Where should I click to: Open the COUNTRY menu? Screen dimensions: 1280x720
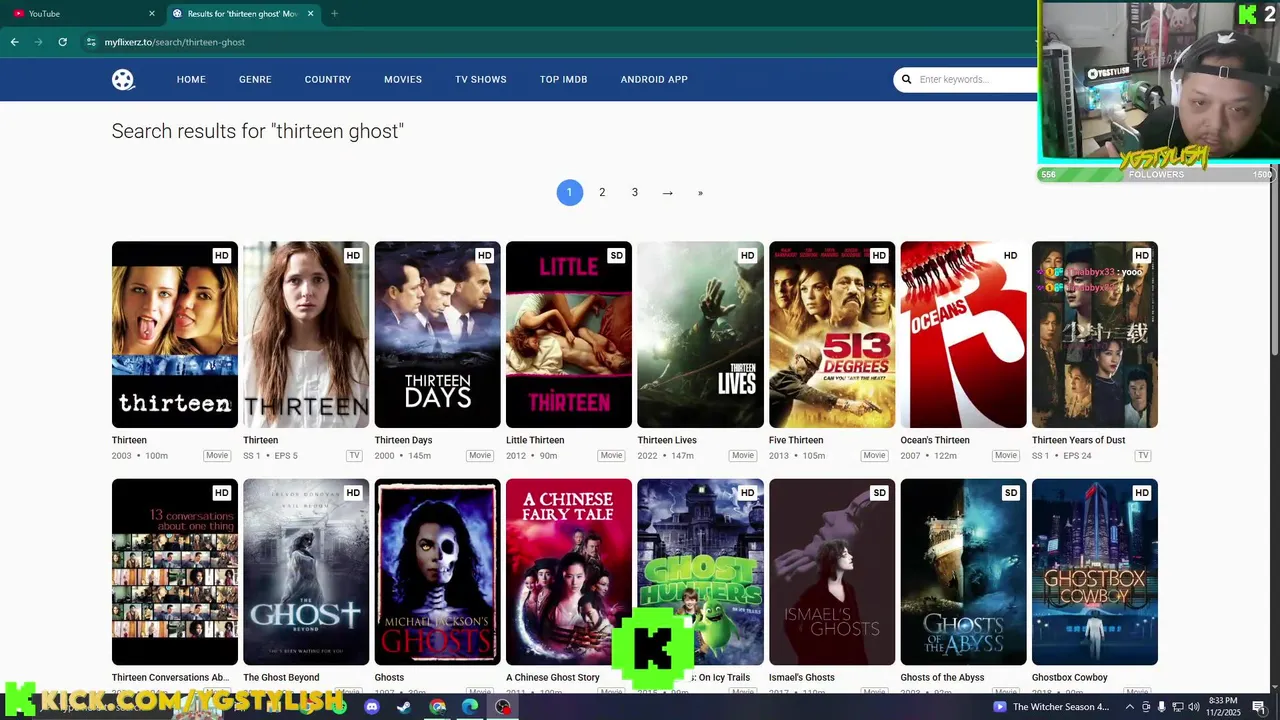[328, 79]
